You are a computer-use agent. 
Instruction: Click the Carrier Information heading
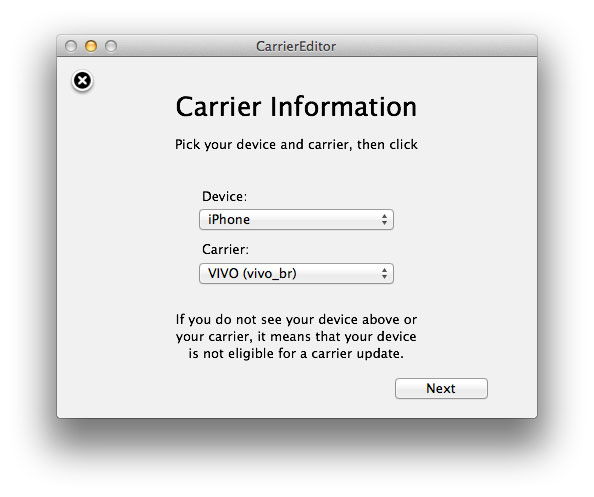[296, 106]
